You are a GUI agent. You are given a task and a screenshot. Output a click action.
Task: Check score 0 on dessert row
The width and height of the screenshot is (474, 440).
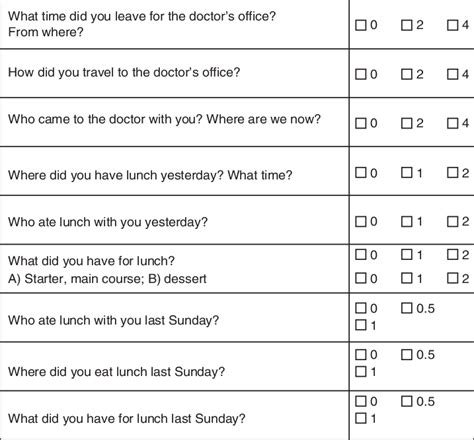(361, 278)
